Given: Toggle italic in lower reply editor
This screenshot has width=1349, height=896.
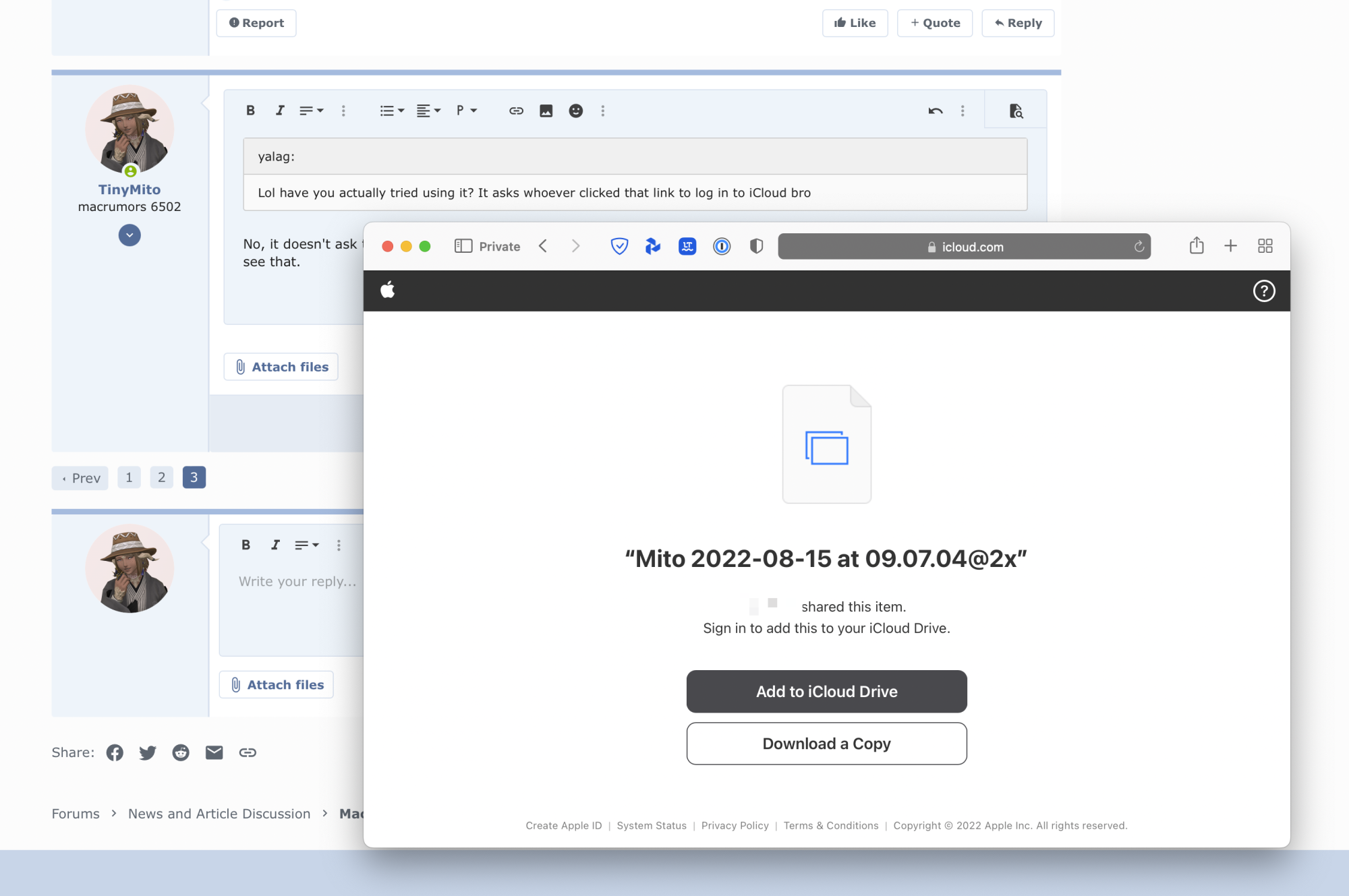Looking at the screenshot, I should point(275,545).
